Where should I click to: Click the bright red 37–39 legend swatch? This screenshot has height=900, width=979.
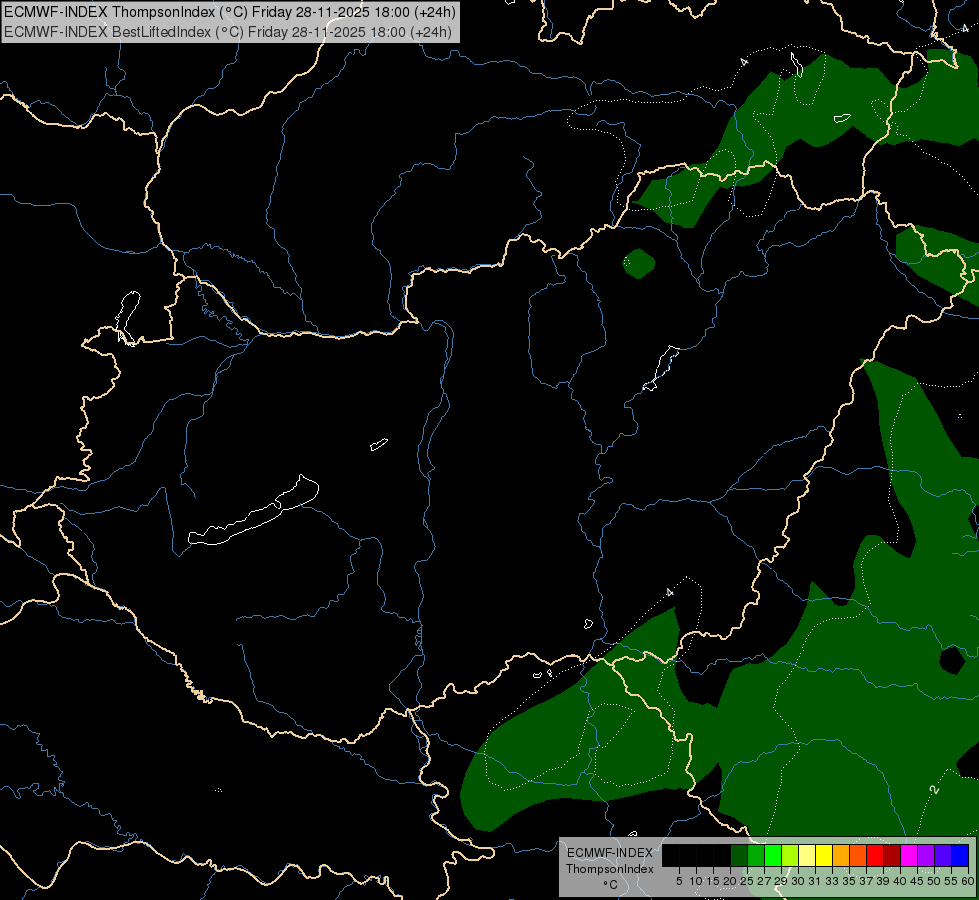pyautogui.click(x=875, y=855)
